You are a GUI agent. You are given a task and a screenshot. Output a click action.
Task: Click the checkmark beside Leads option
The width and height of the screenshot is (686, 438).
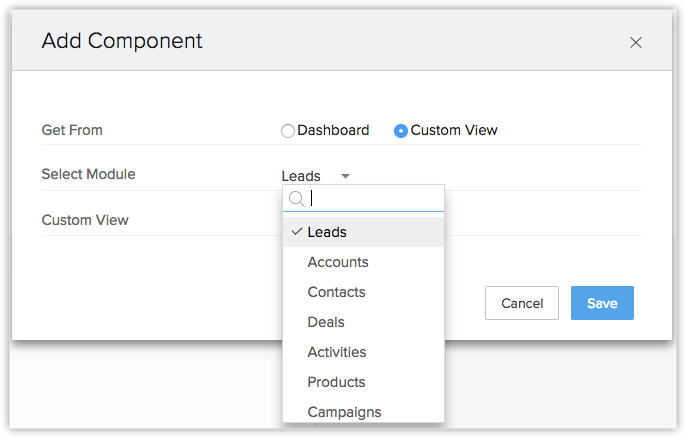(x=297, y=232)
